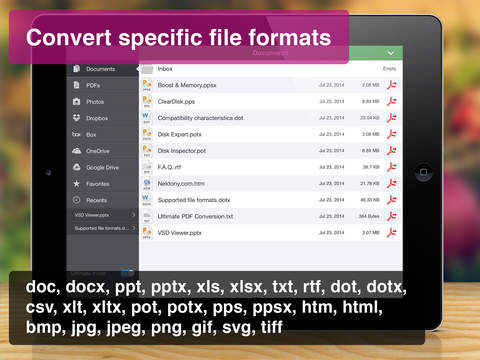Image resolution: width=480 pixels, height=360 pixels.
Task: Select the Photos camera icon
Action: click(x=76, y=102)
